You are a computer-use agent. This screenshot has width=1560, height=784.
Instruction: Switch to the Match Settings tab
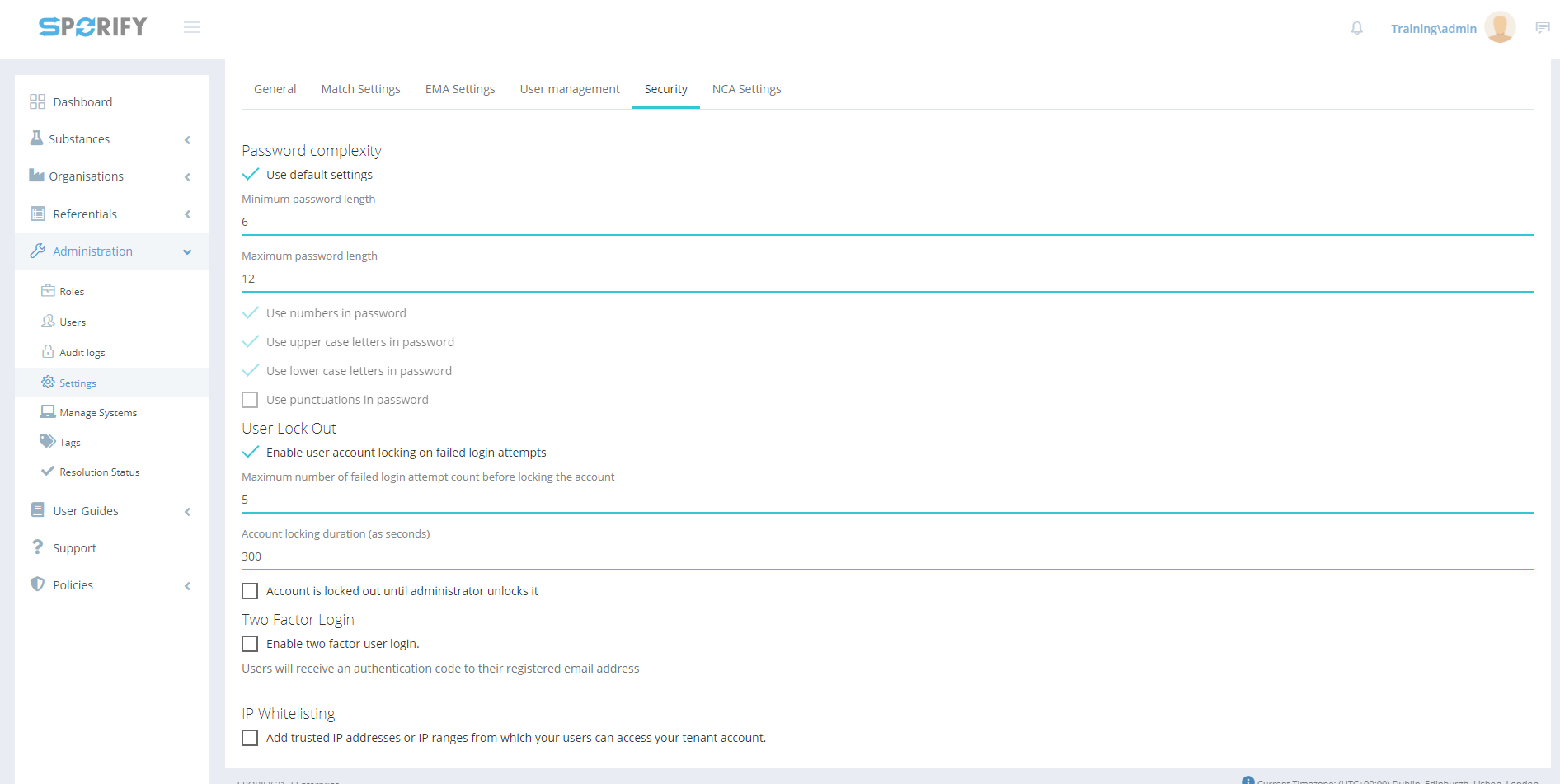coord(360,89)
